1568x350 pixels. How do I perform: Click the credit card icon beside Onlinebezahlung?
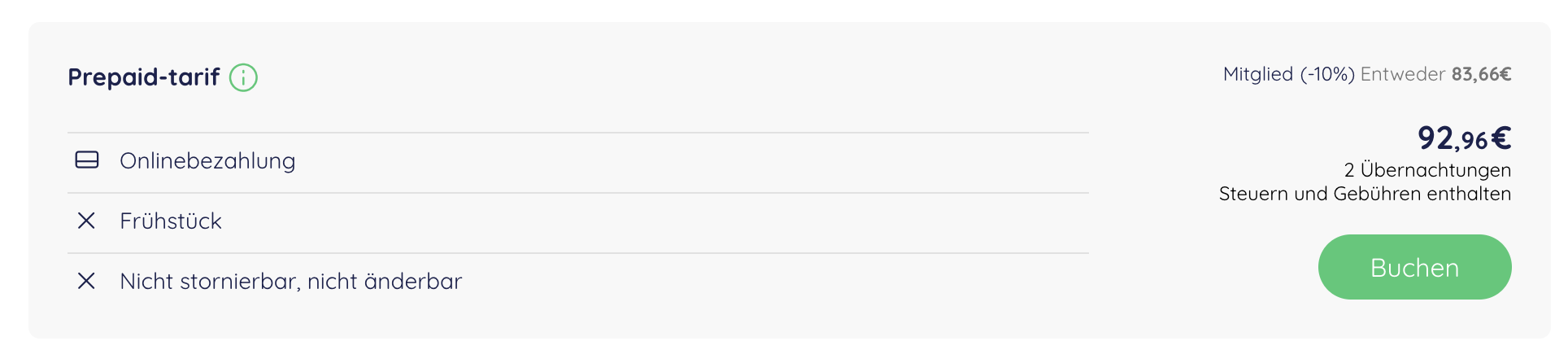coord(87,160)
